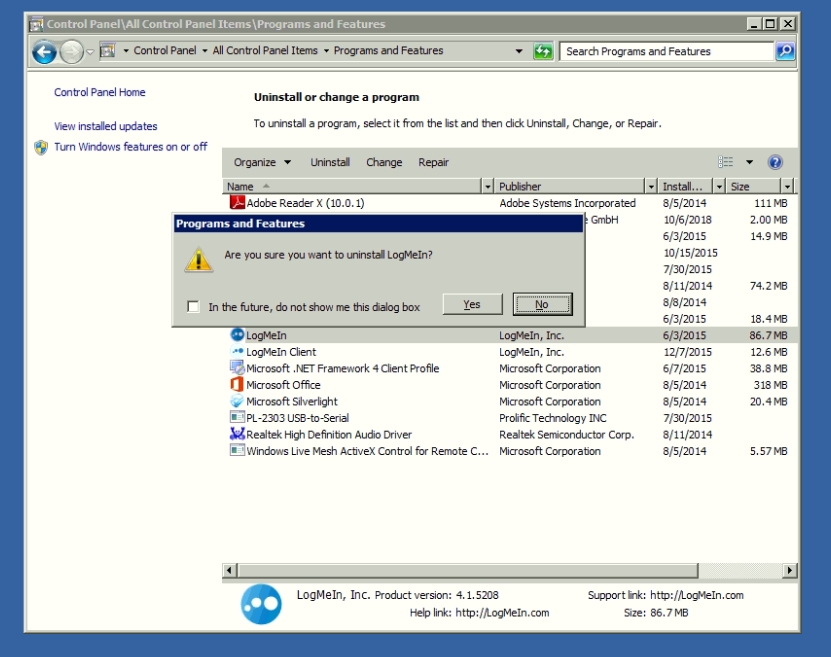Click the window title bar Control Panel icon
This screenshot has width=831, height=657.
[36, 24]
